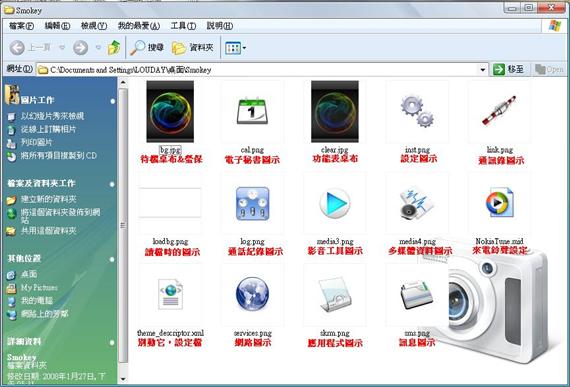Open the 編輯(E) menu

[x=57, y=26]
